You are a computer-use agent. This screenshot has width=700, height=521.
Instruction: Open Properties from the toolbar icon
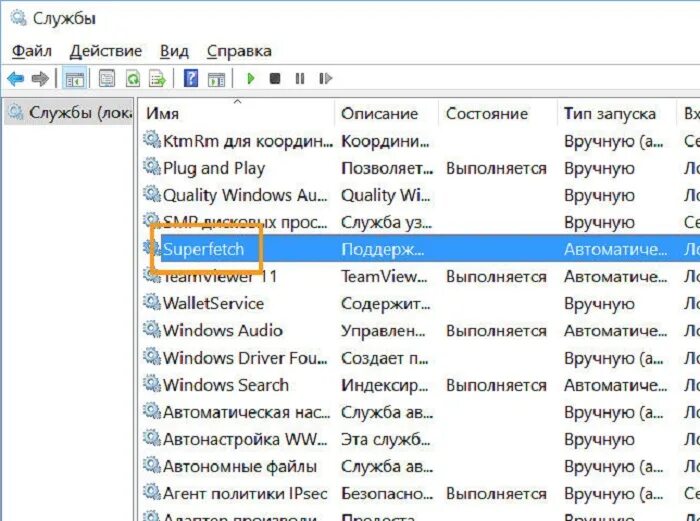[x=107, y=79]
